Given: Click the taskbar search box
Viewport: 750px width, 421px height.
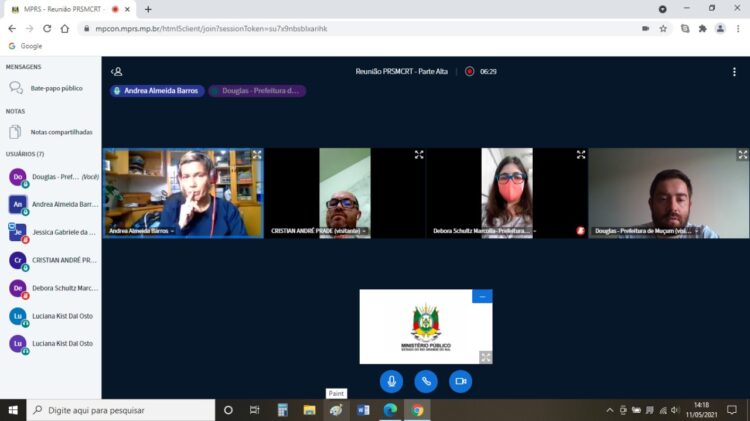Looking at the screenshot, I should (x=121, y=410).
